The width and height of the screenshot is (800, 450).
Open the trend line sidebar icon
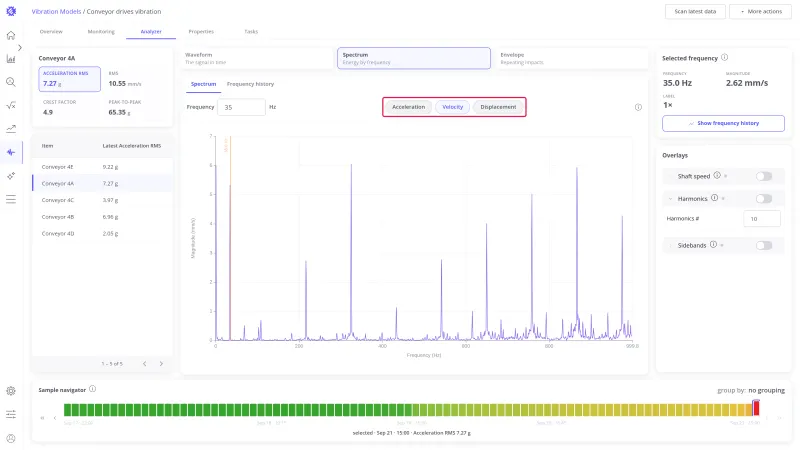coord(11,129)
